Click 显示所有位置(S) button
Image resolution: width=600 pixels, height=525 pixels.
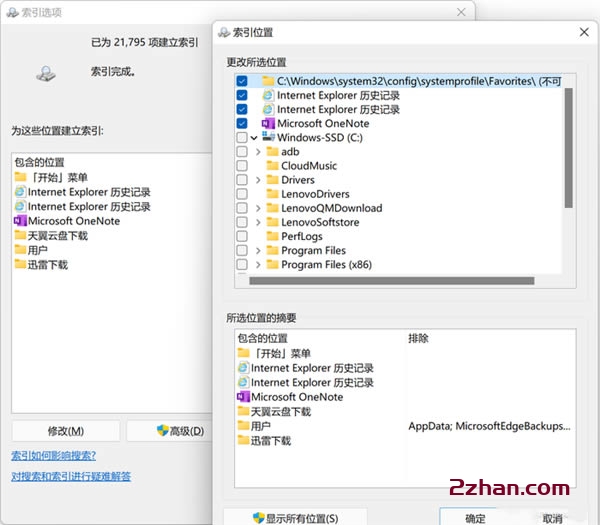[x=295, y=518]
